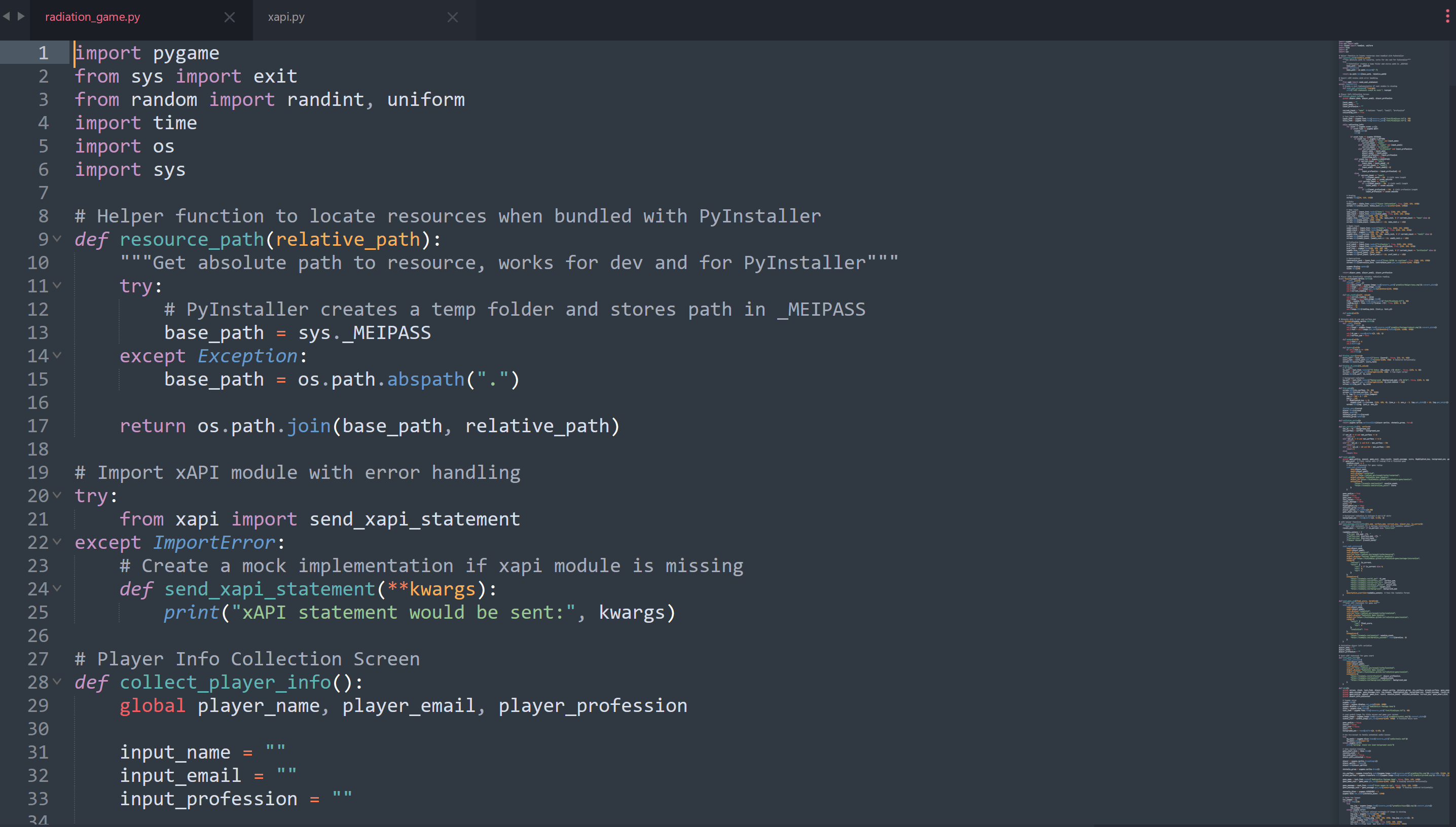The image size is (1456, 827).
Task: Click the word pygame on line 1
Action: (x=186, y=53)
